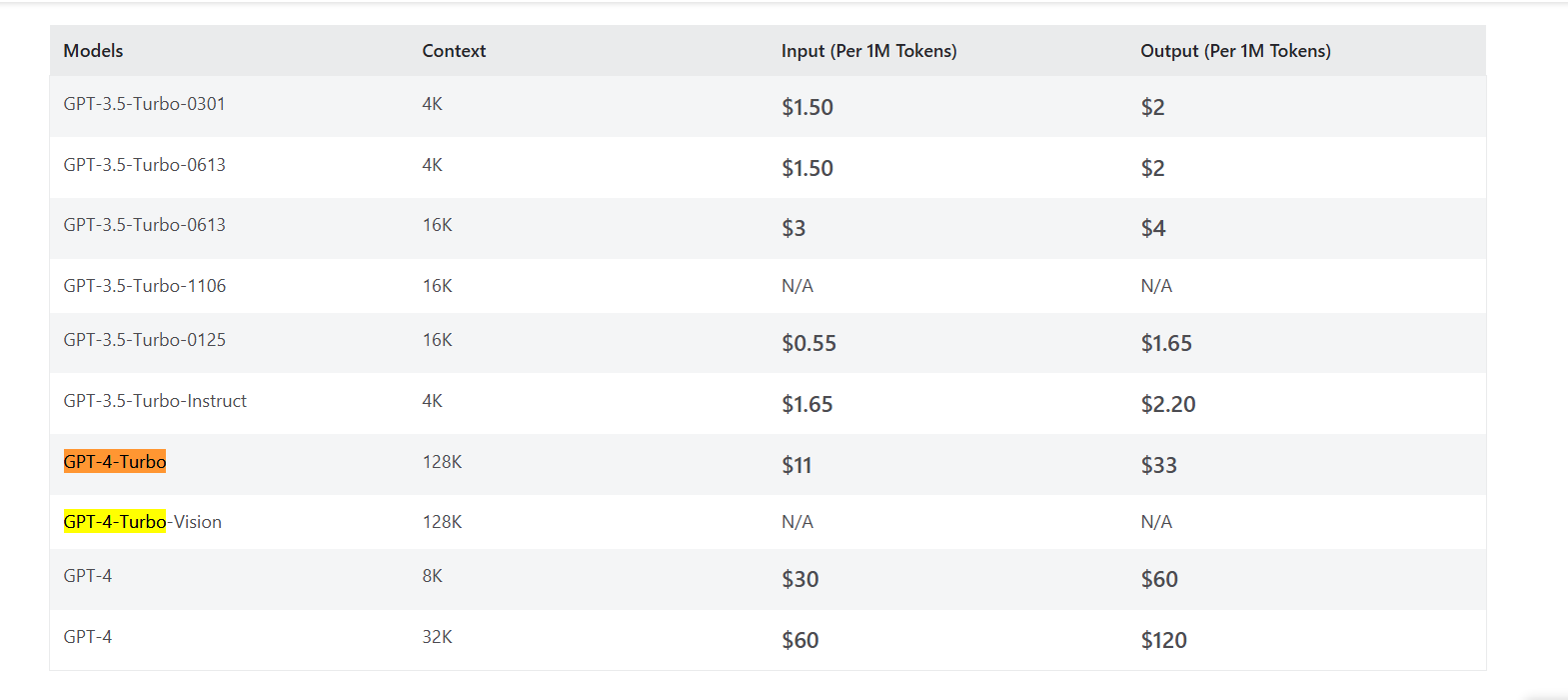Viewport: 1568px width, 700px height.
Task: Click the yellow highlighted GPT-4-Turbo-Vision text
Action: [142, 522]
